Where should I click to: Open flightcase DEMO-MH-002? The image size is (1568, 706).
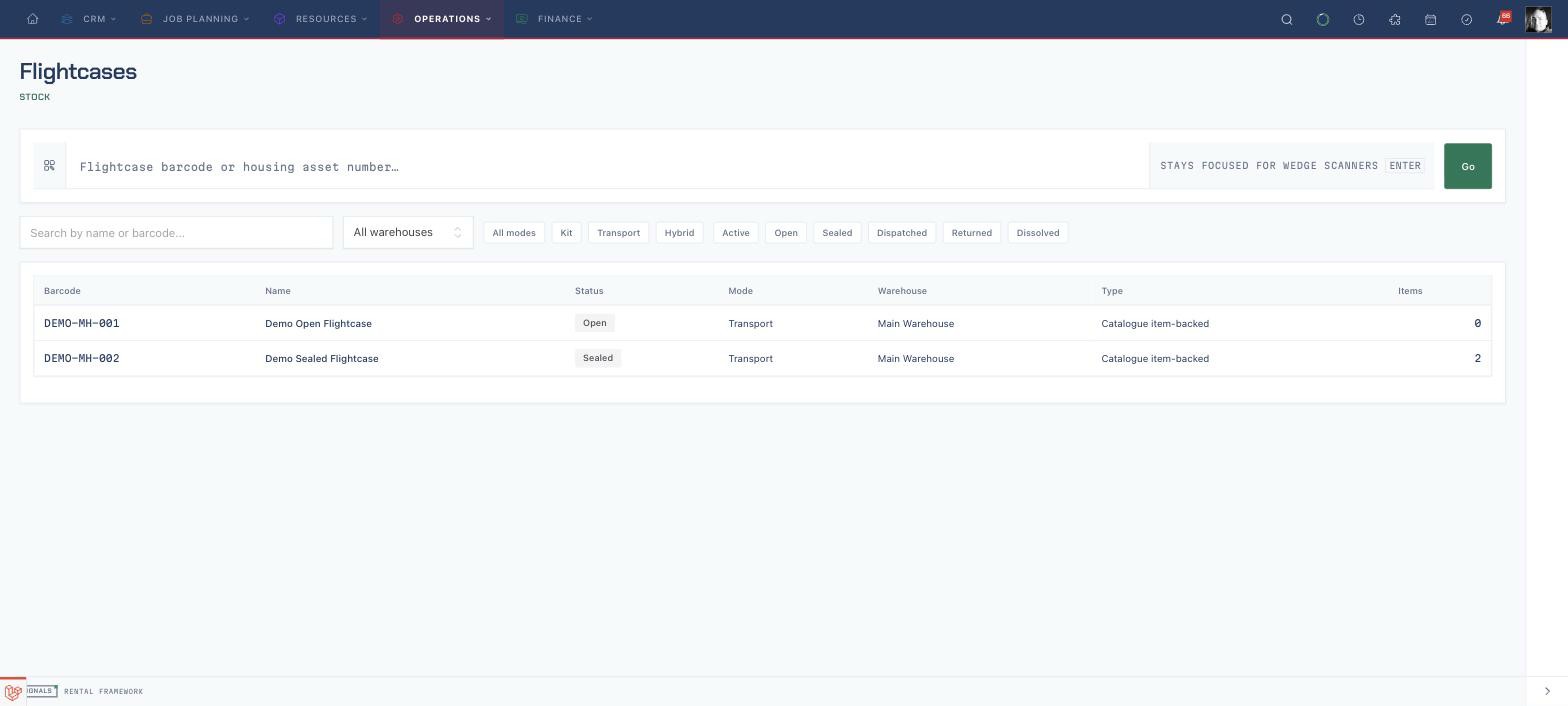coord(81,358)
